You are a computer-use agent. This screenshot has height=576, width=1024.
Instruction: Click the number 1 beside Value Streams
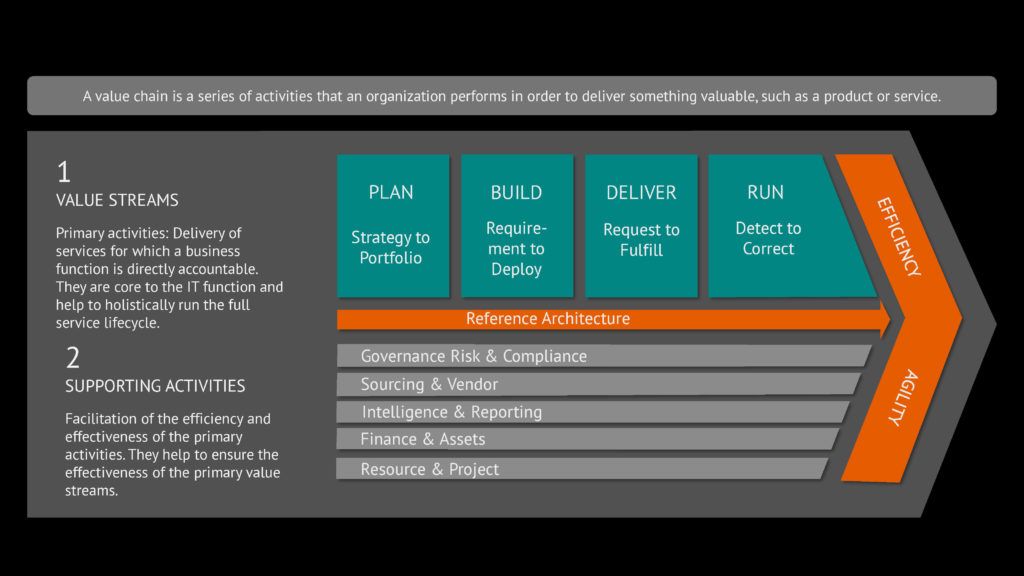coord(63,172)
